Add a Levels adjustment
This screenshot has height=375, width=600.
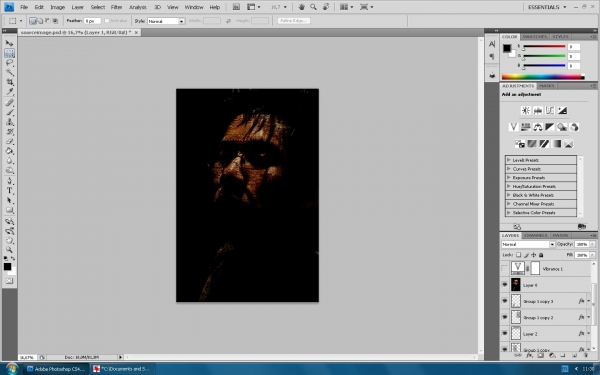pyautogui.click(x=538, y=111)
